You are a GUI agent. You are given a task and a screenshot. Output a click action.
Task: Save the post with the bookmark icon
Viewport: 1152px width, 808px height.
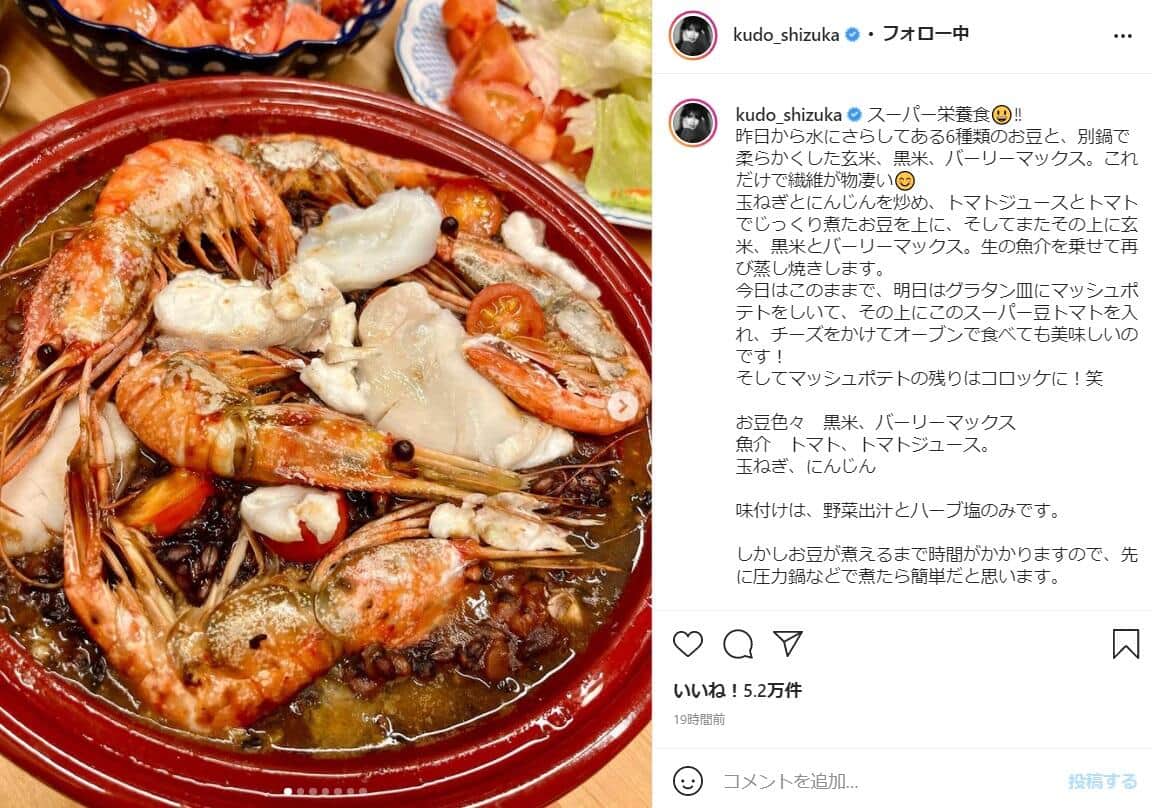(1125, 644)
